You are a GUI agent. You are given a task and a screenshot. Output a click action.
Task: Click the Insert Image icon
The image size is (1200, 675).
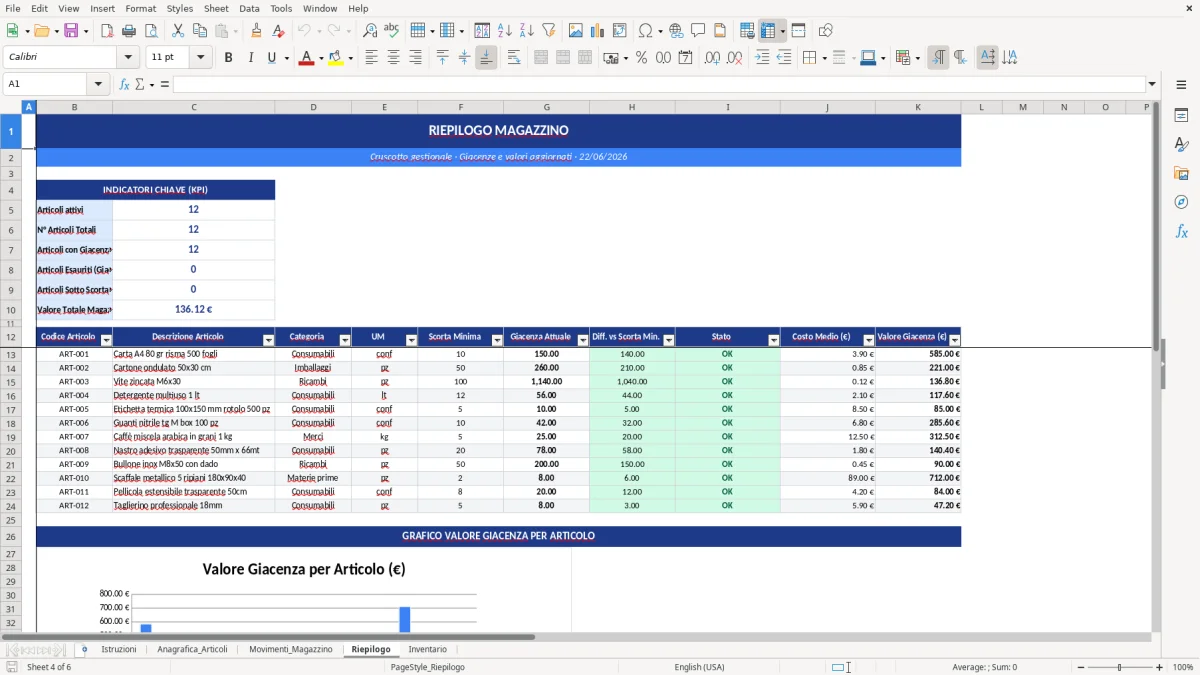point(576,31)
